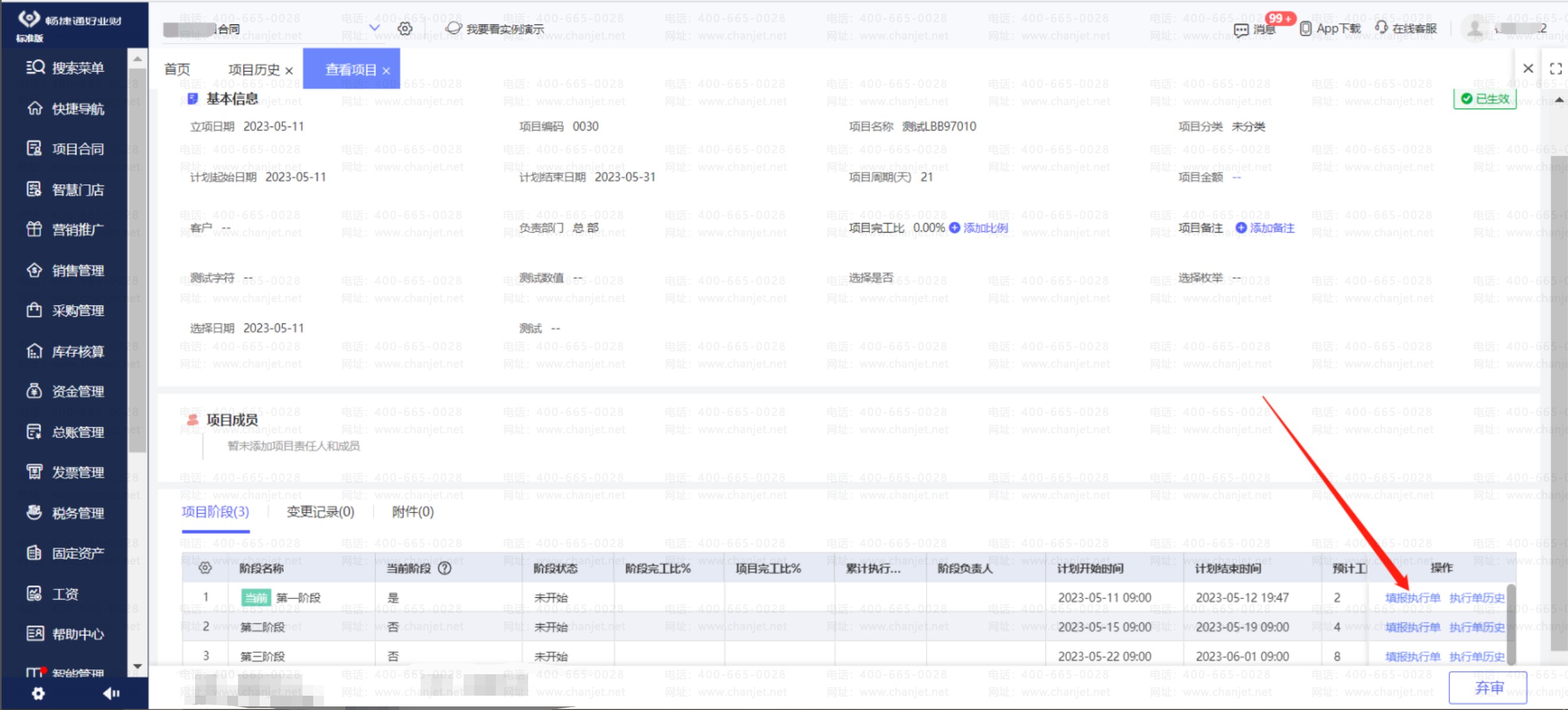The image size is (1568, 710).
Task: Click the search menu icon in sidebar
Action: (x=35, y=67)
